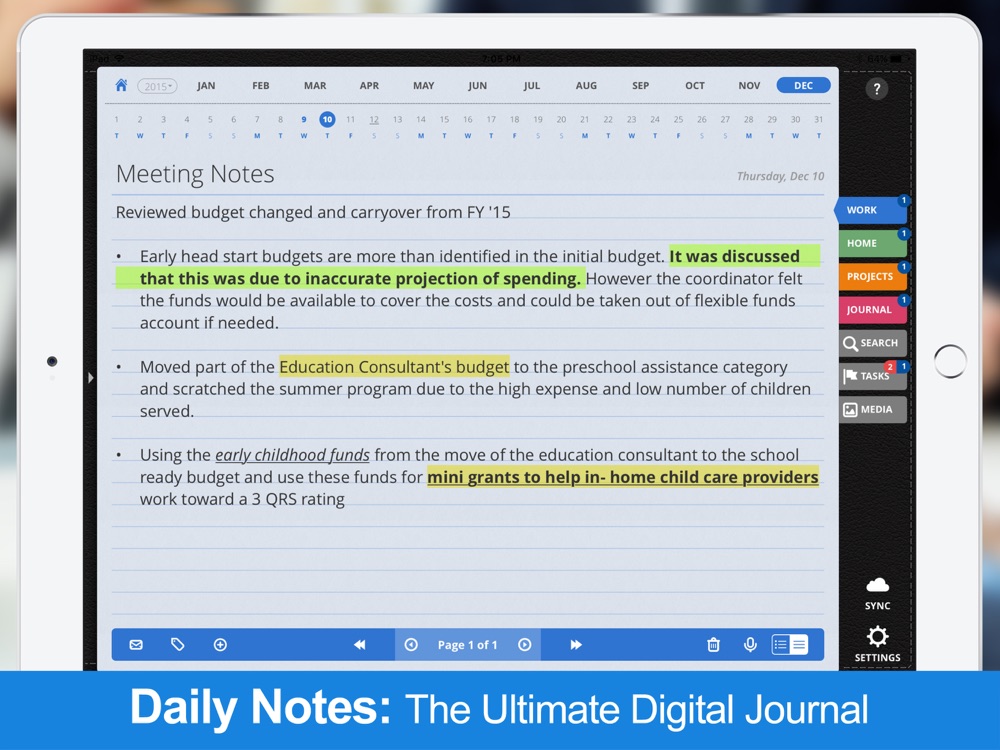Open the help question mark

[877, 89]
